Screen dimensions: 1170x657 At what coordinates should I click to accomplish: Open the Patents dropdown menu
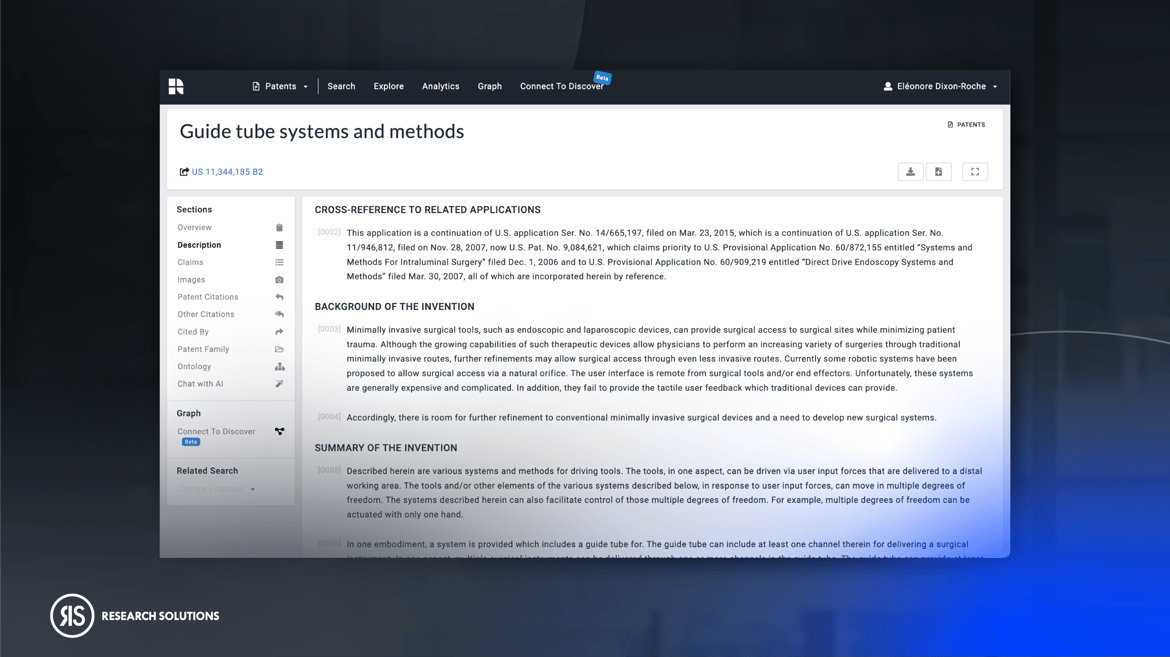[x=279, y=86]
